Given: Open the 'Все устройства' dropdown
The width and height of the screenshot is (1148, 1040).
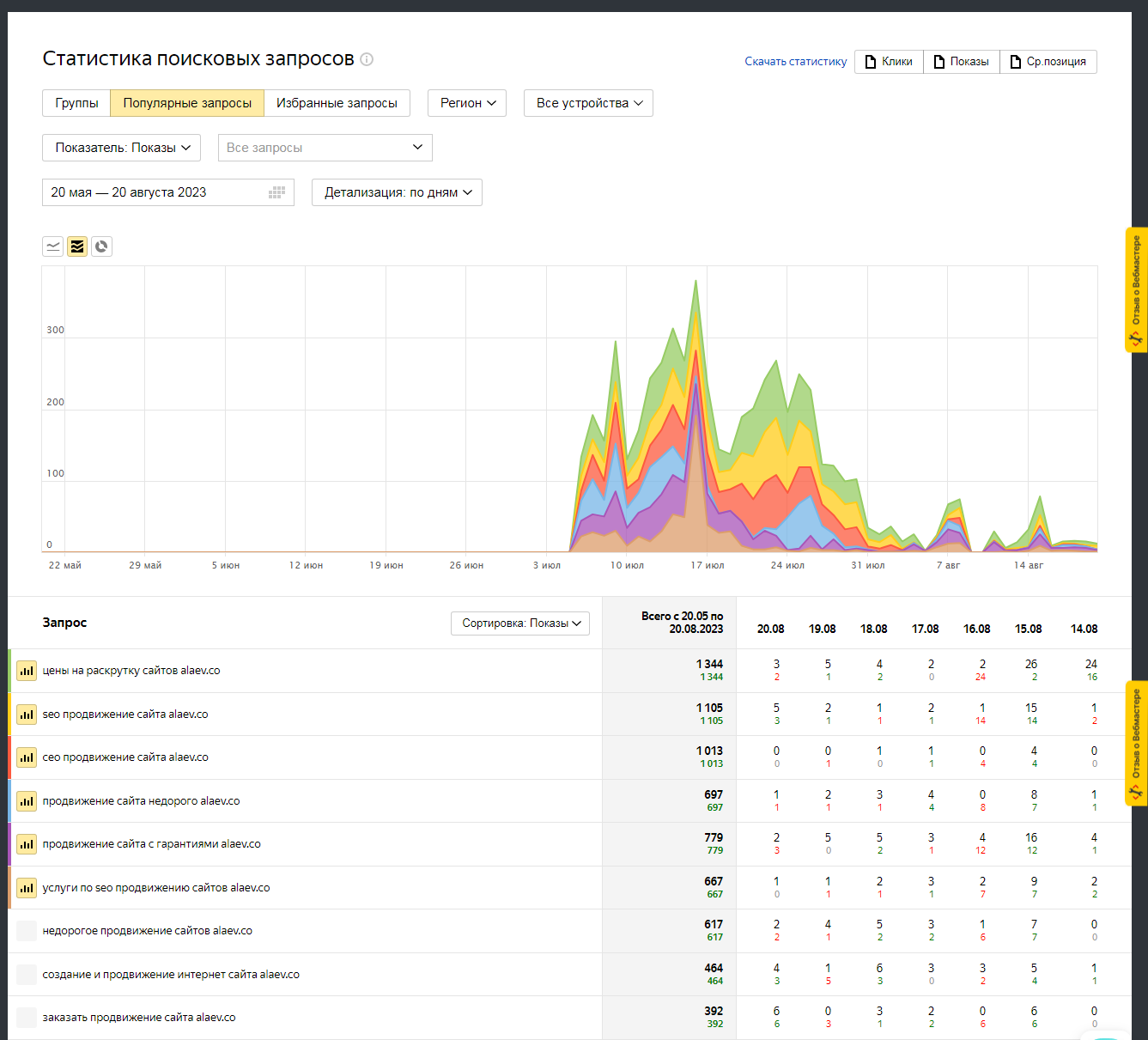Looking at the screenshot, I should tap(588, 103).
